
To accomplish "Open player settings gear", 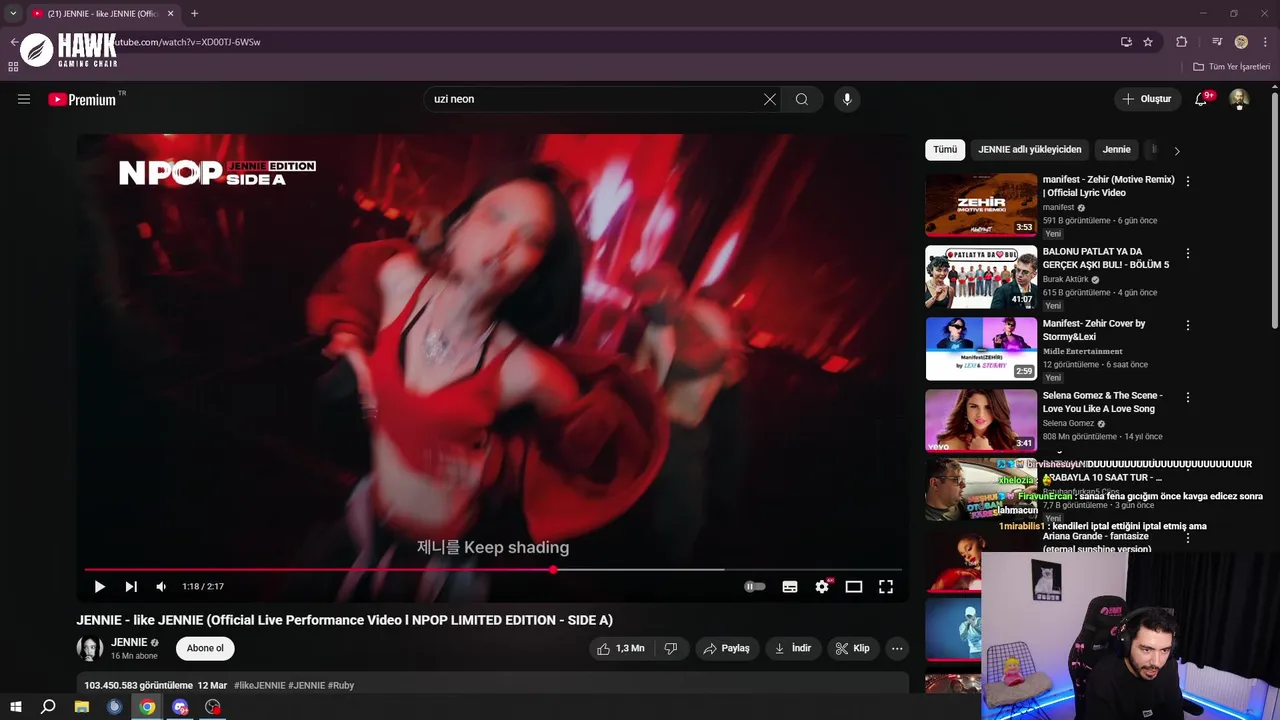I will pyautogui.click(x=822, y=587).
